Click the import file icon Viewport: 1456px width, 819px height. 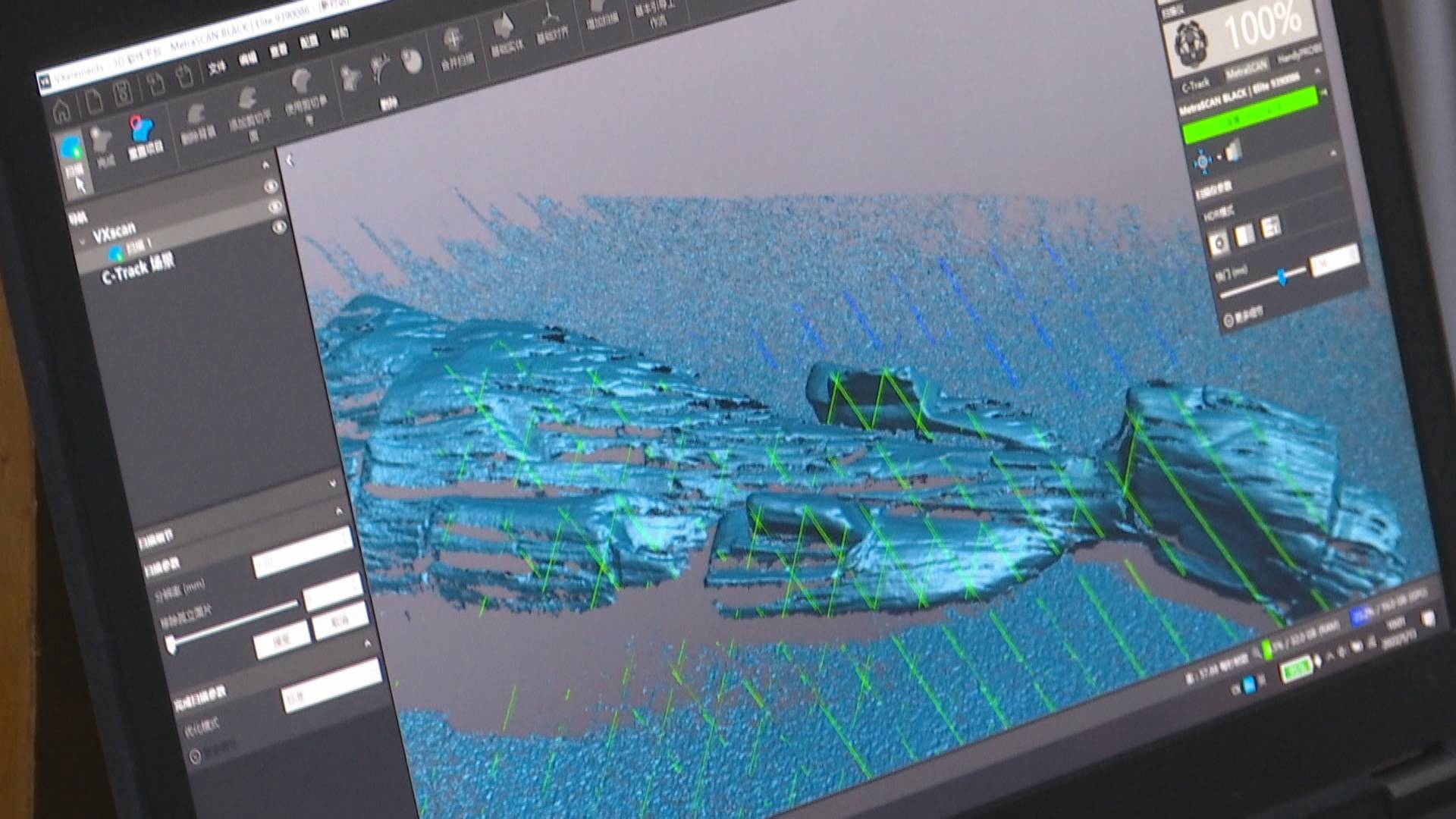[x=155, y=85]
